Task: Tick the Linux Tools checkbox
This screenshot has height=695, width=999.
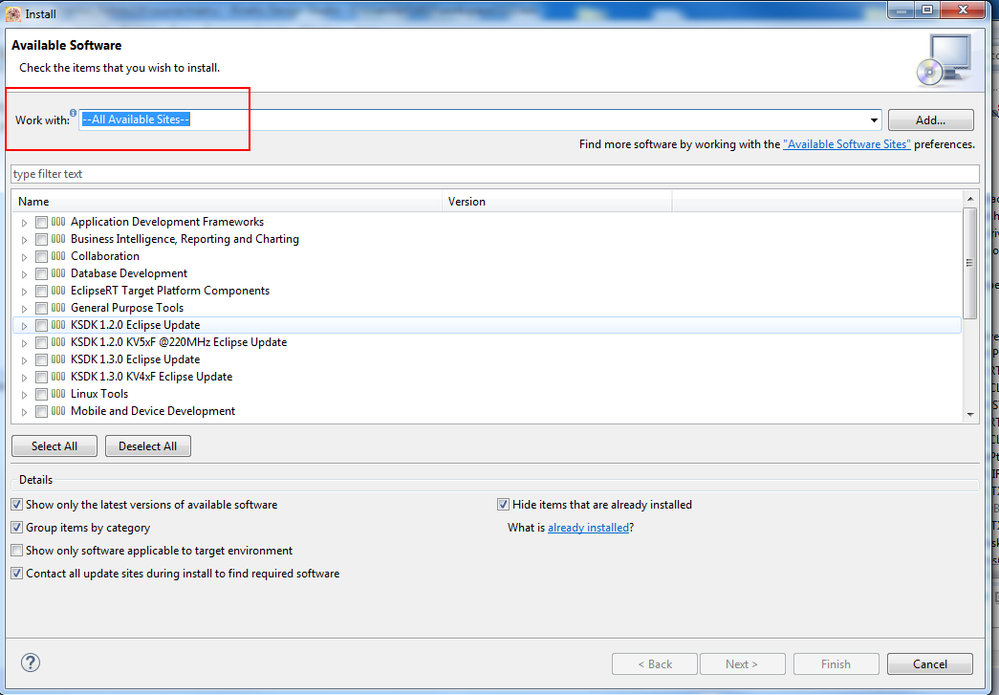Action: tap(41, 394)
